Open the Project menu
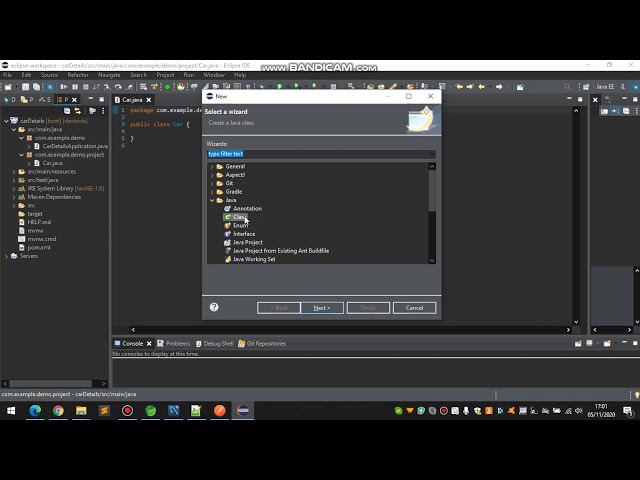640x480 pixels. (x=165, y=75)
